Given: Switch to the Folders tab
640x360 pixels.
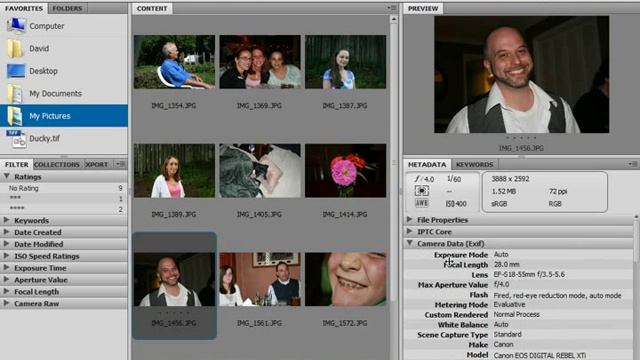Looking at the screenshot, I should click(67, 8).
